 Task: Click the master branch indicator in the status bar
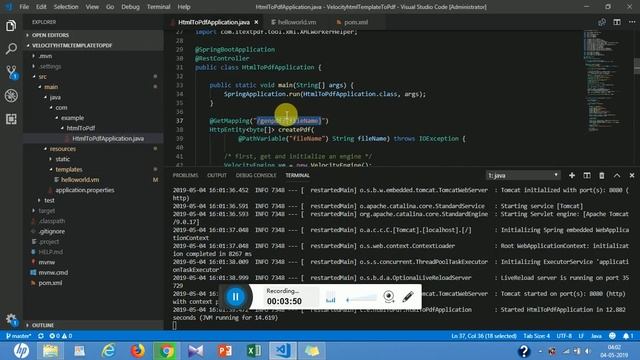(19, 336)
